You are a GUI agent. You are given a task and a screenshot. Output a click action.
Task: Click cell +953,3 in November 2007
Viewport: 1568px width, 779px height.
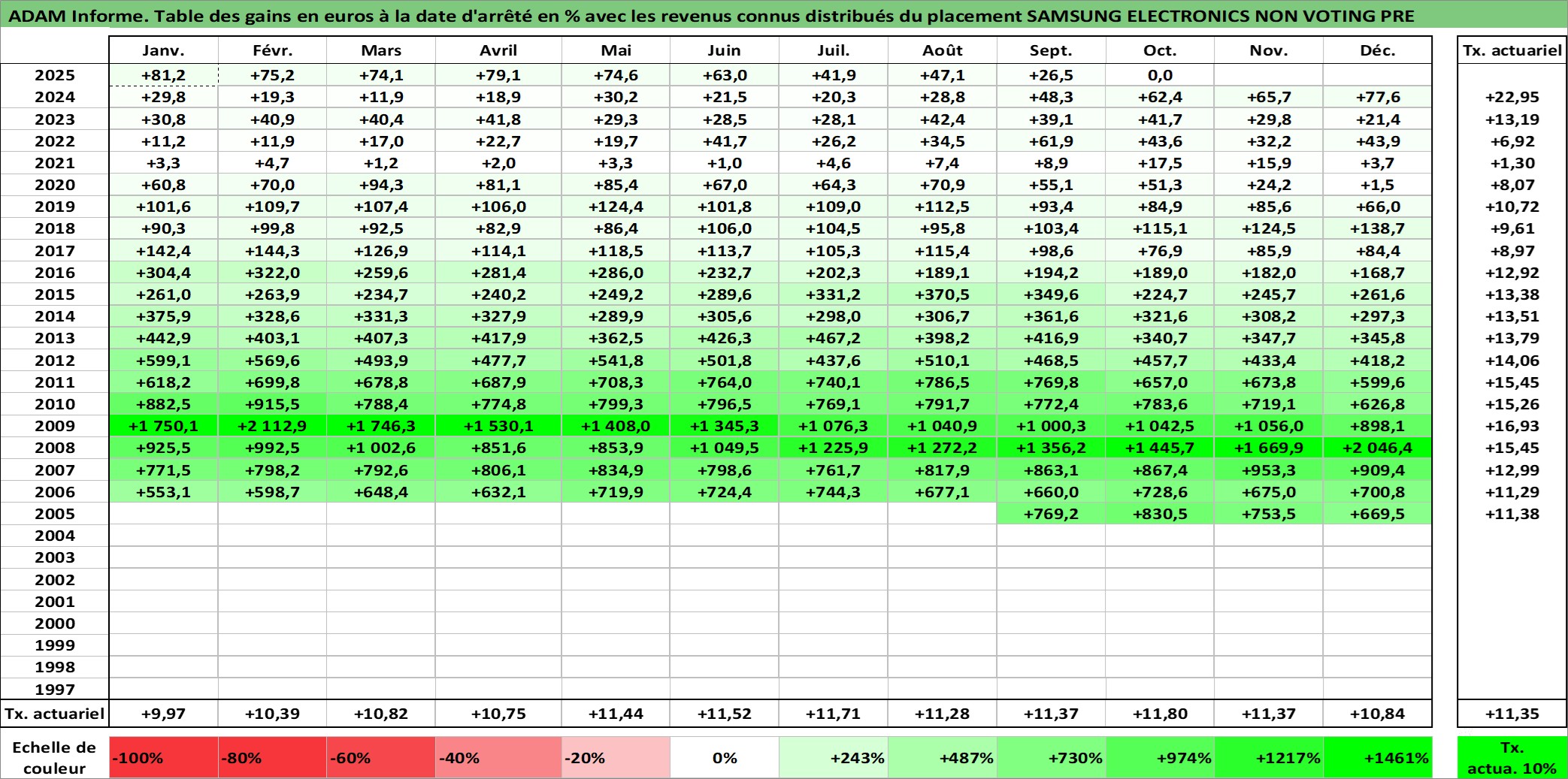pos(1269,470)
